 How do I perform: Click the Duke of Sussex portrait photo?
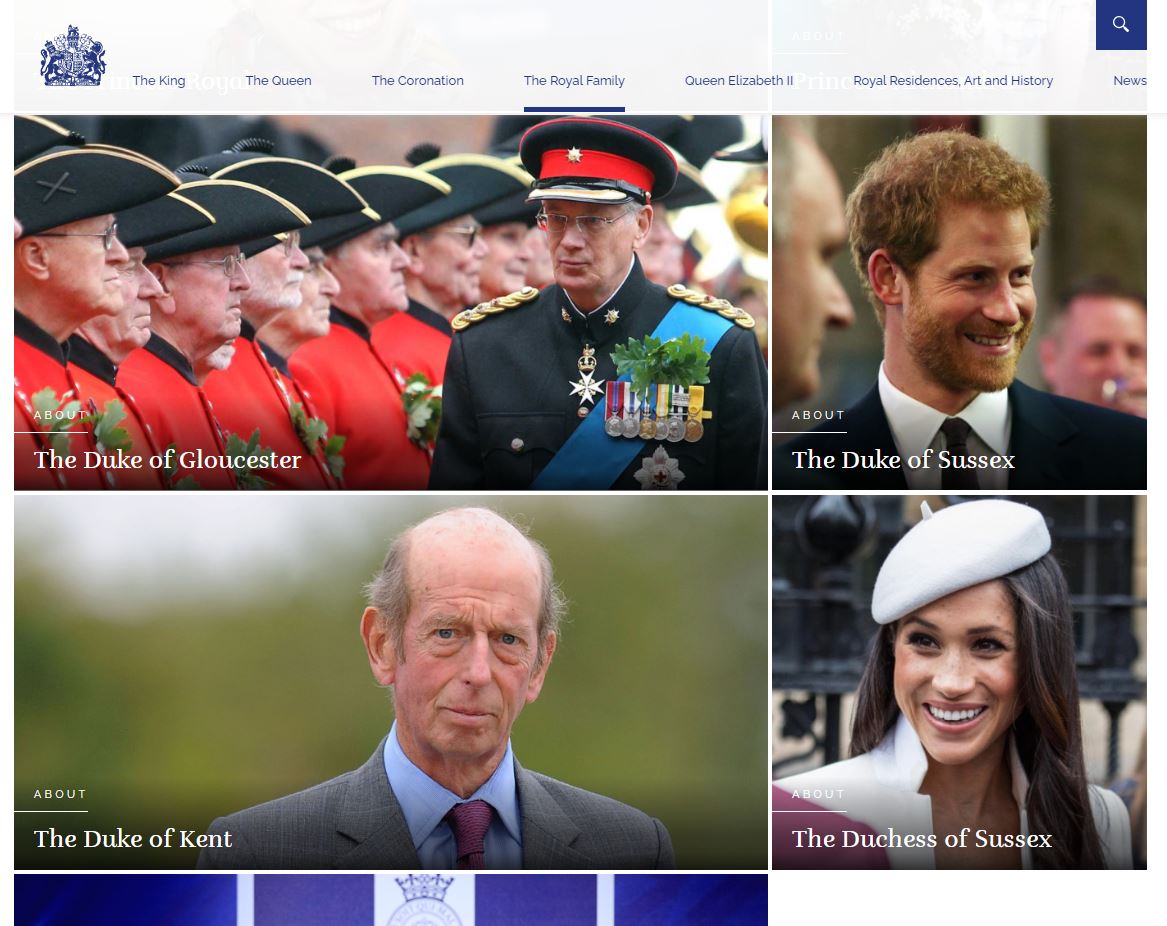(959, 302)
